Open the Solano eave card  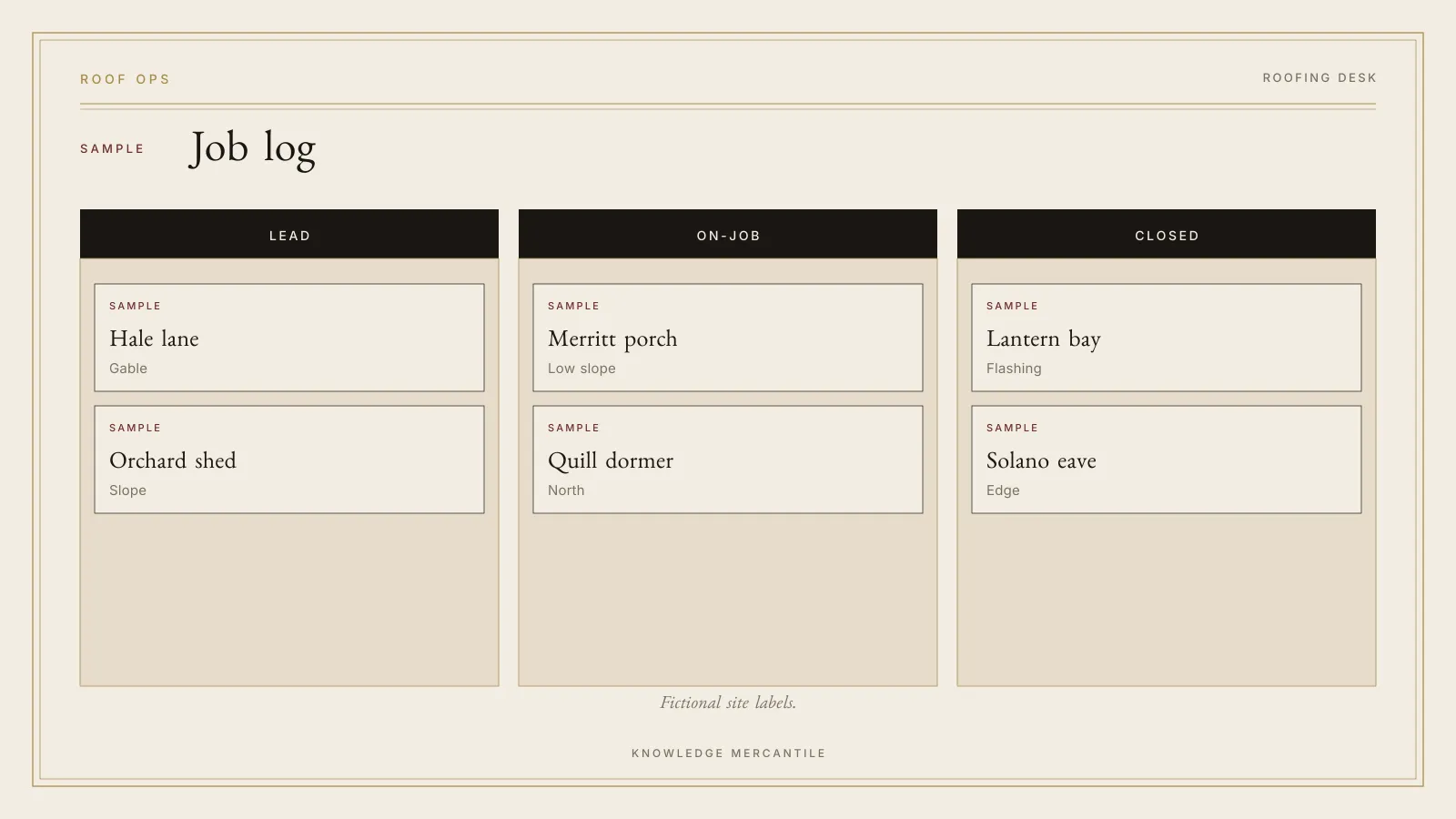coord(1167,460)
